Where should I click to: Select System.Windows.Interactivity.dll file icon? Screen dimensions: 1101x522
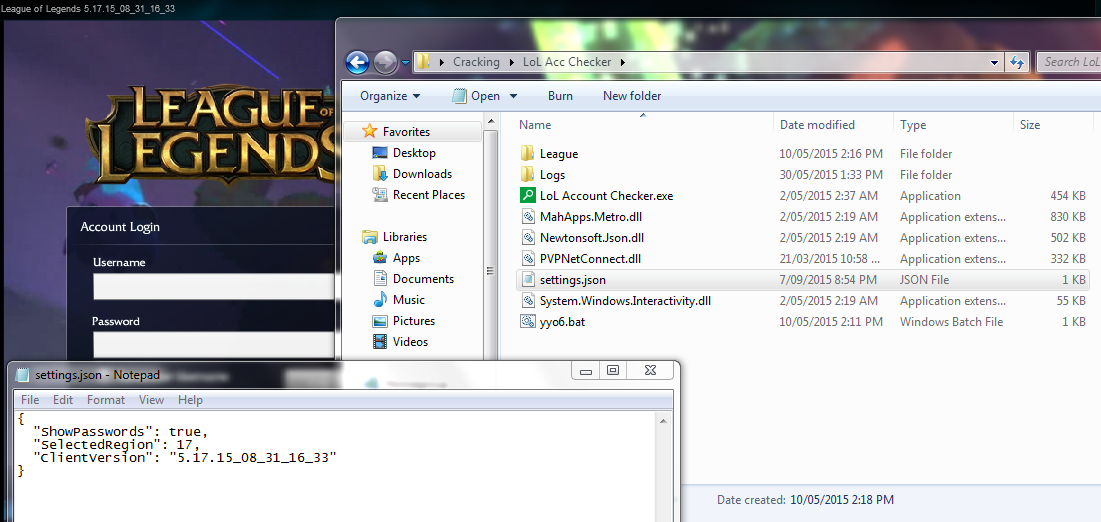(x=528, y=301)
